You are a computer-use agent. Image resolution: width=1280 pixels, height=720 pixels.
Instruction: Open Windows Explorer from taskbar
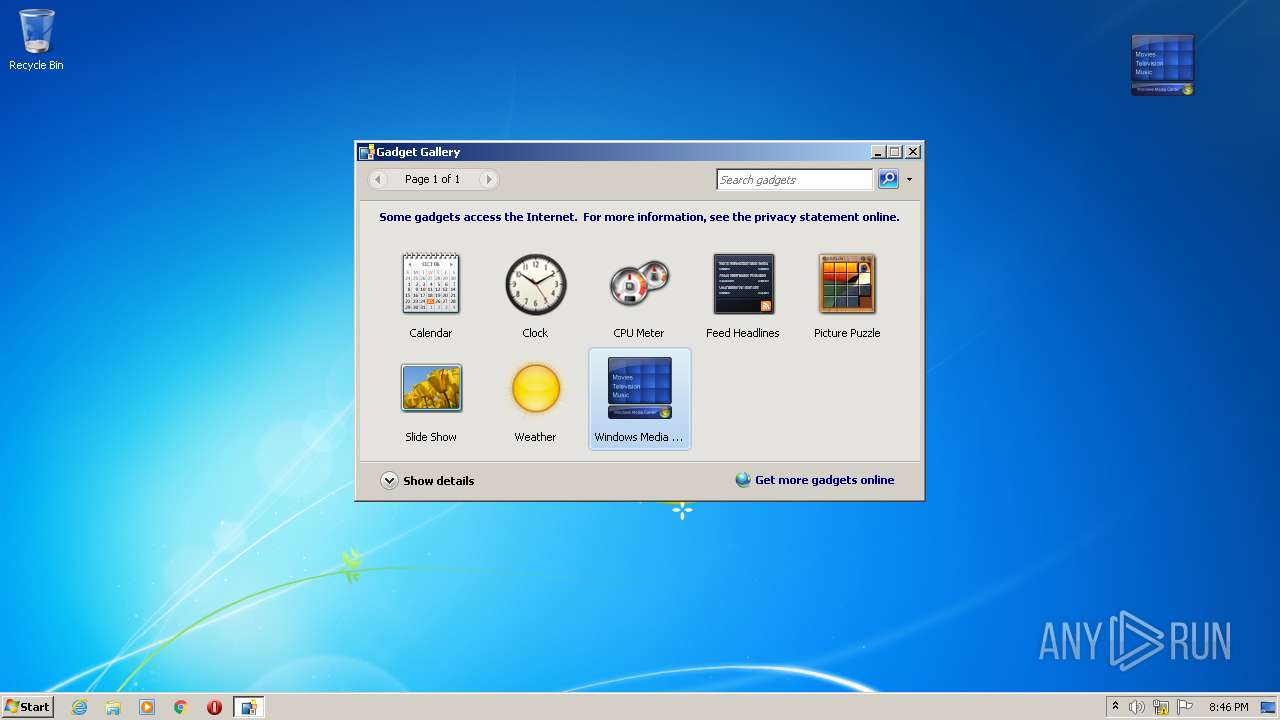(113, 707)
